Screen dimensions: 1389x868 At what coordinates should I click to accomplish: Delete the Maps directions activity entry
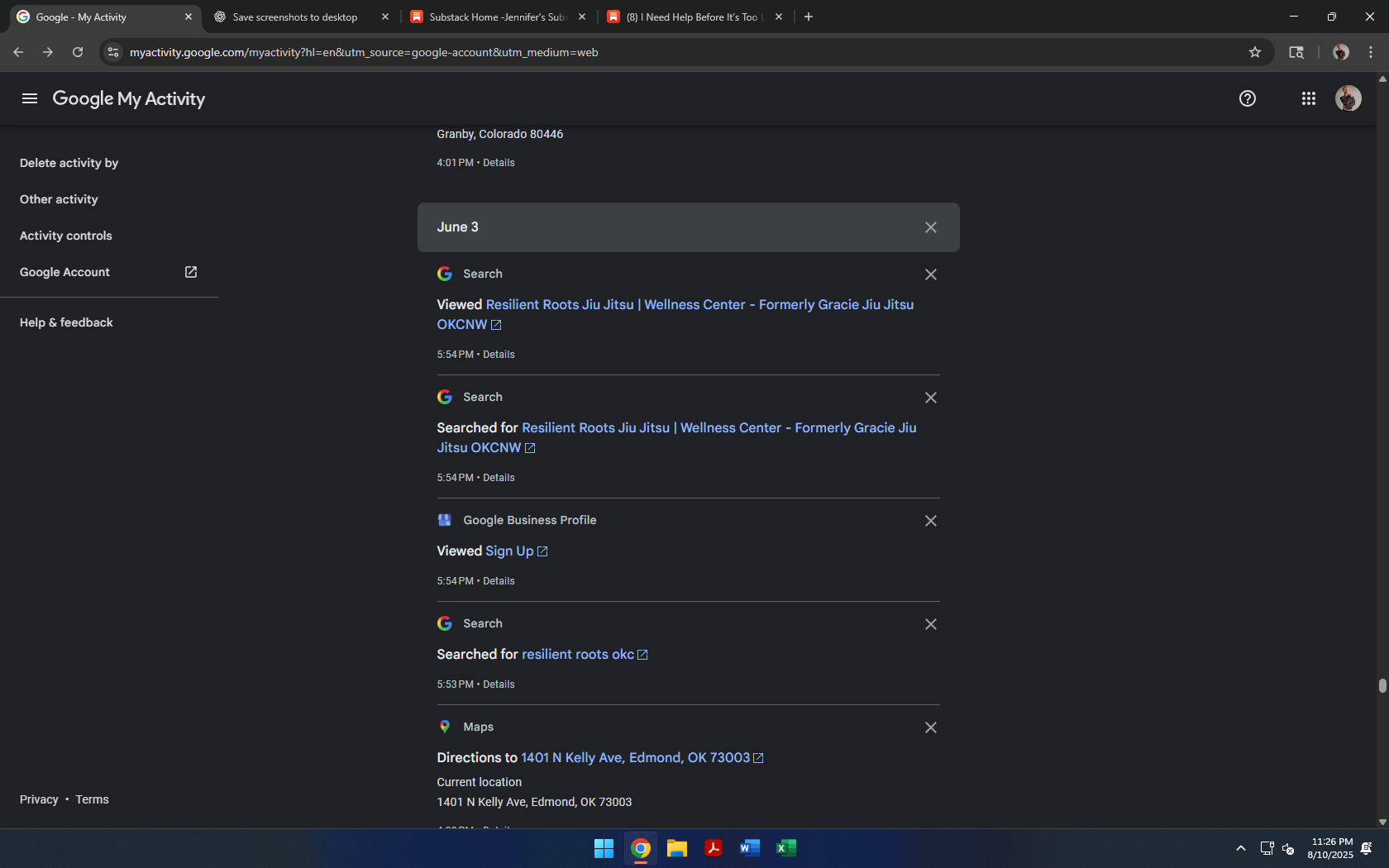931,727
